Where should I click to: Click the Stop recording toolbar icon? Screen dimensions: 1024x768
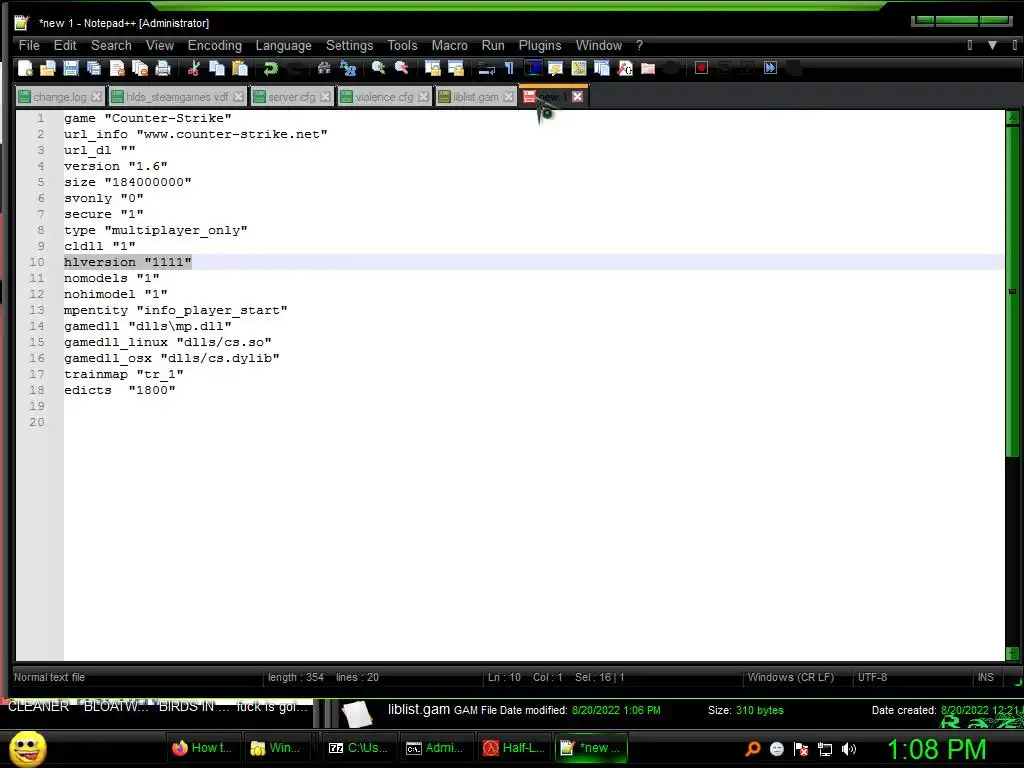coord(724,68)
